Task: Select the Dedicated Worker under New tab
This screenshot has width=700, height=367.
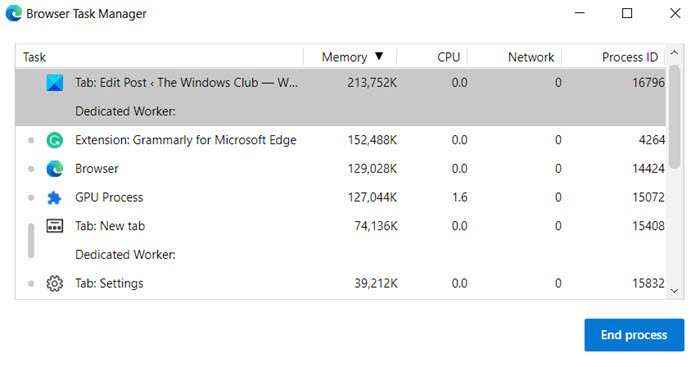Action: pyautogui.click(x=125, y=254)
